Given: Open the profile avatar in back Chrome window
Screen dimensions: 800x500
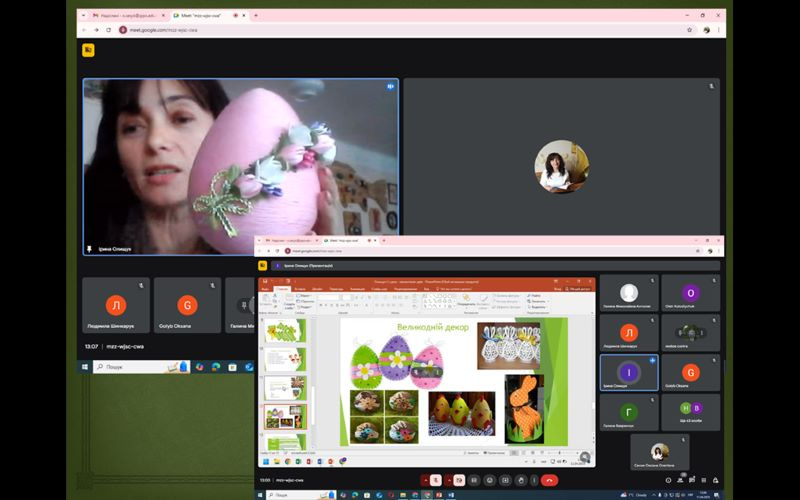Looking at the screenshot, I should coord(706,30).
